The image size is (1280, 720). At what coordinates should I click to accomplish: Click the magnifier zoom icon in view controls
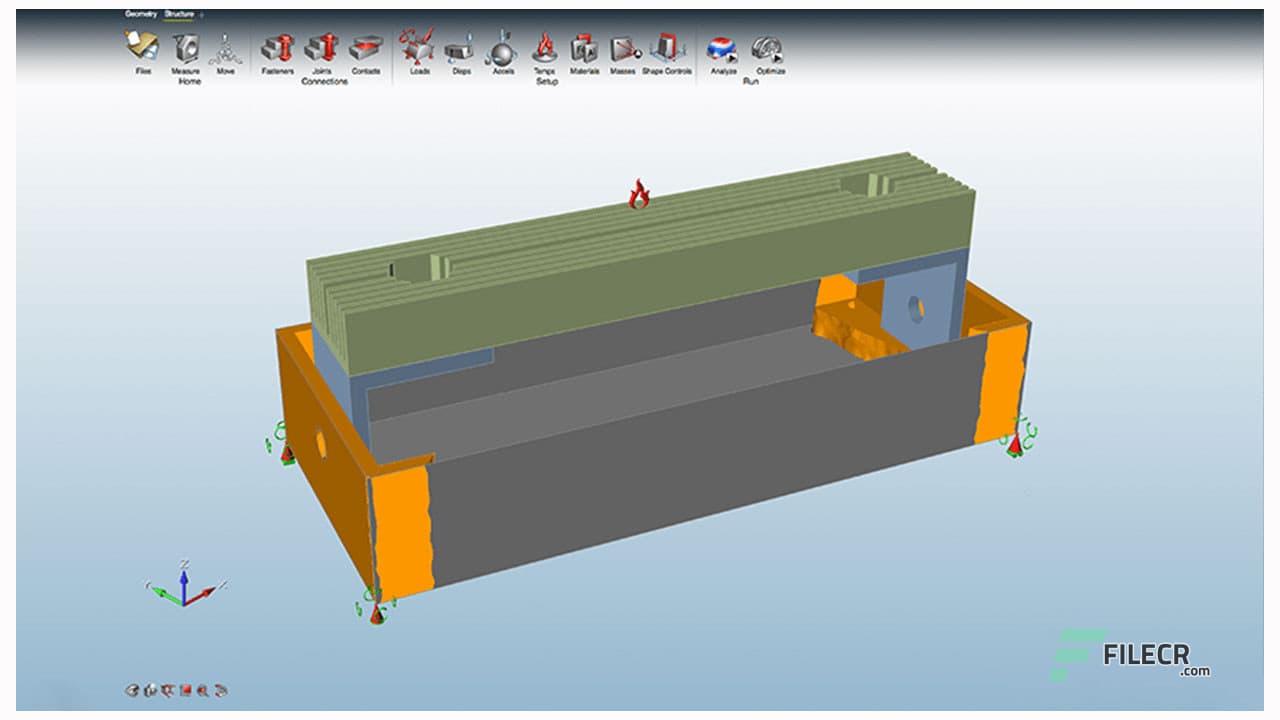pyautogui.click(x=203, y=690)
